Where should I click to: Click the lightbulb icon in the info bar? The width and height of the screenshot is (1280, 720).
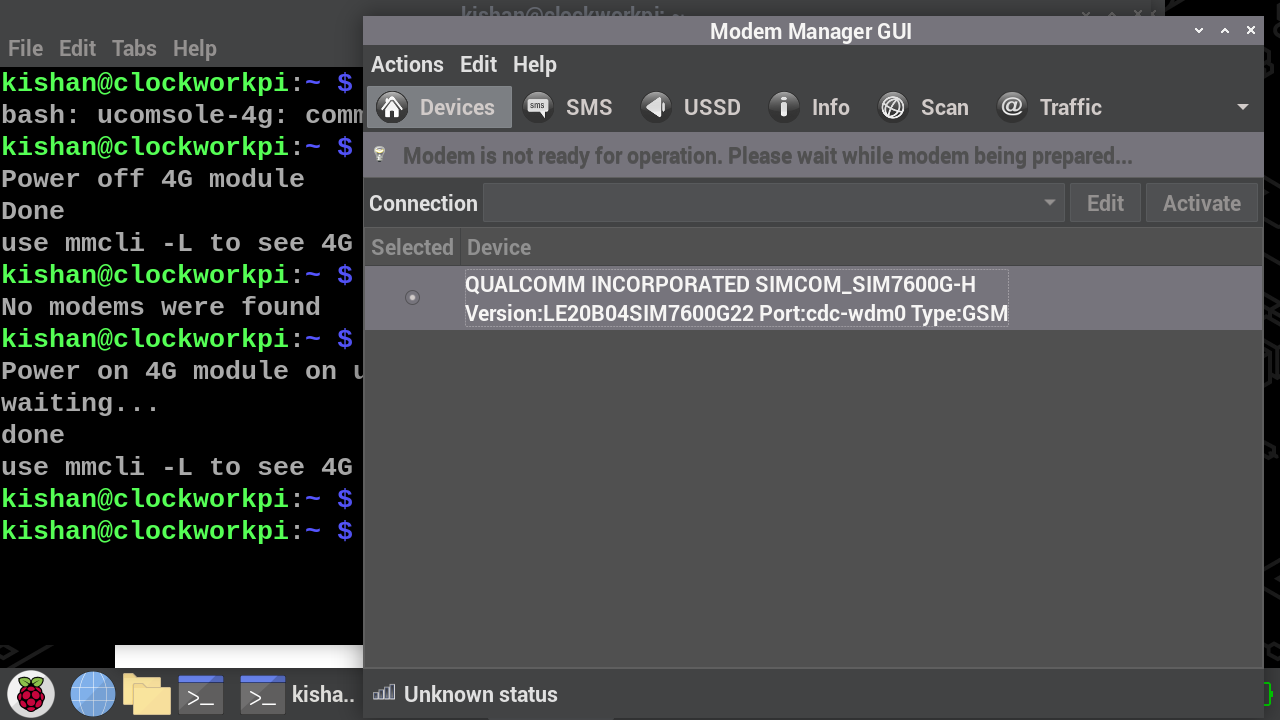click(x=380, y=155)
